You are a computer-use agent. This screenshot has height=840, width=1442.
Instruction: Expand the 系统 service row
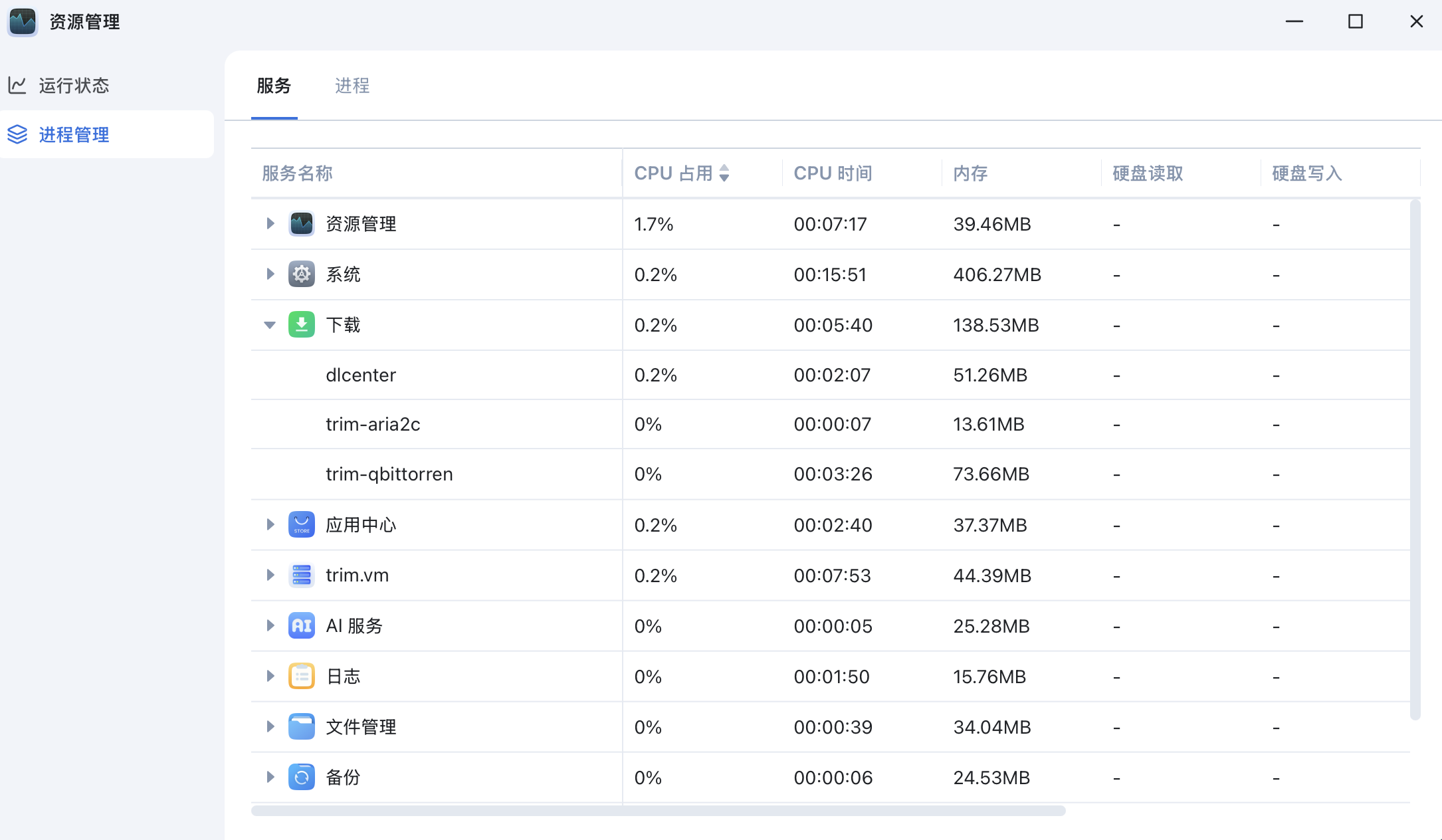pos(270,274)
